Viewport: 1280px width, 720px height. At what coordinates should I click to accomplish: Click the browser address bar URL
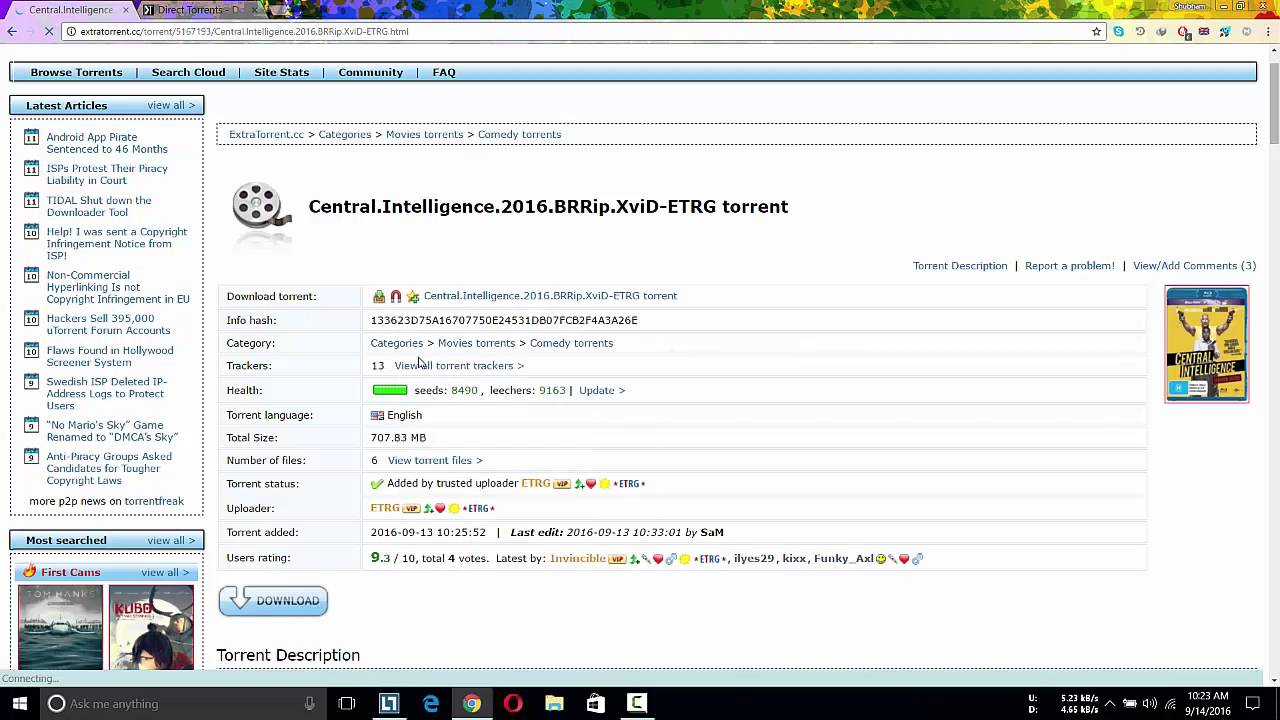click(x=244, y=31)
